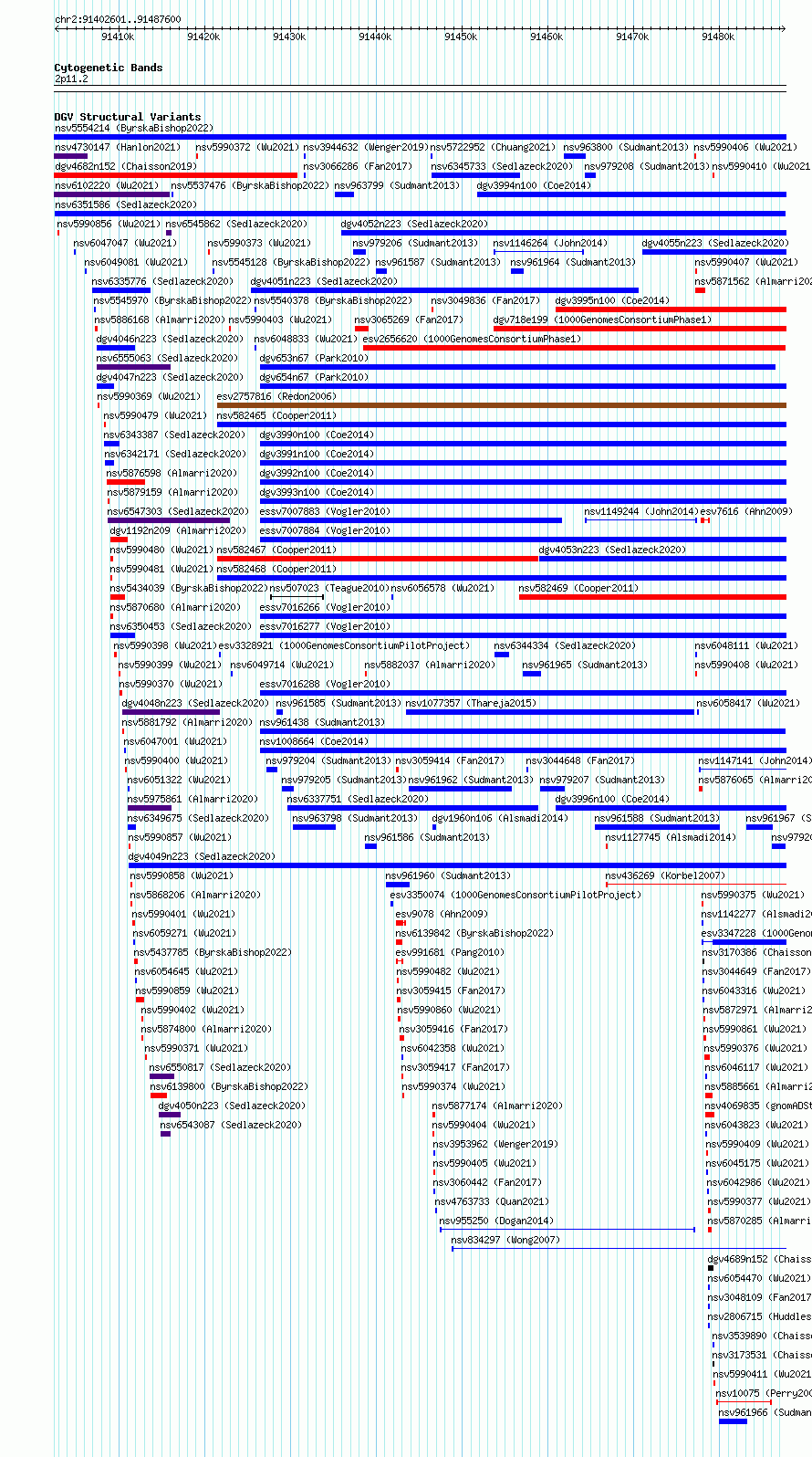The image size is (812, 1457).
Task: Select nsv436269 (Korbel2007) label
Action: pos(665,875)
